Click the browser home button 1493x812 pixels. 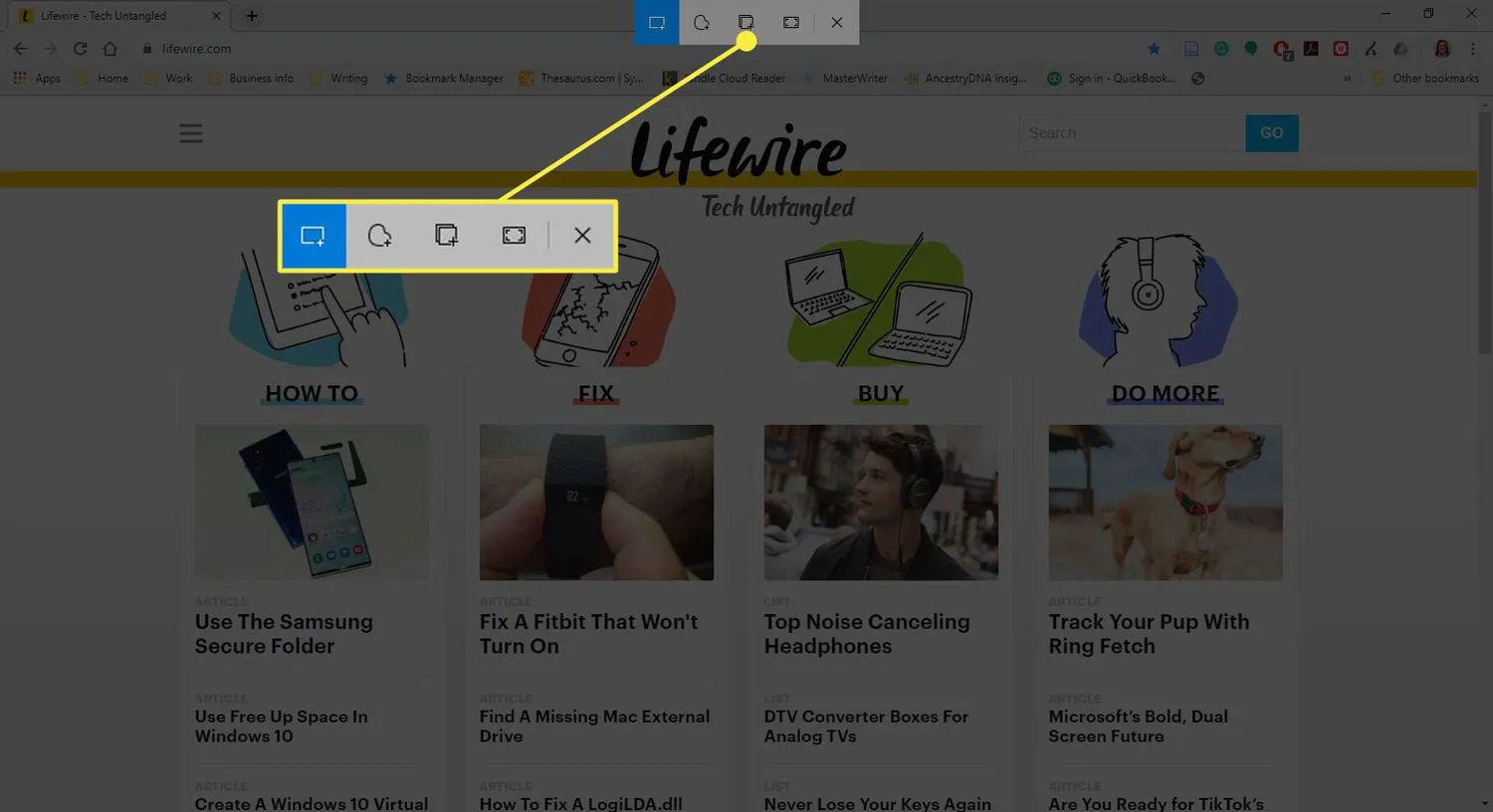[110, 49]
